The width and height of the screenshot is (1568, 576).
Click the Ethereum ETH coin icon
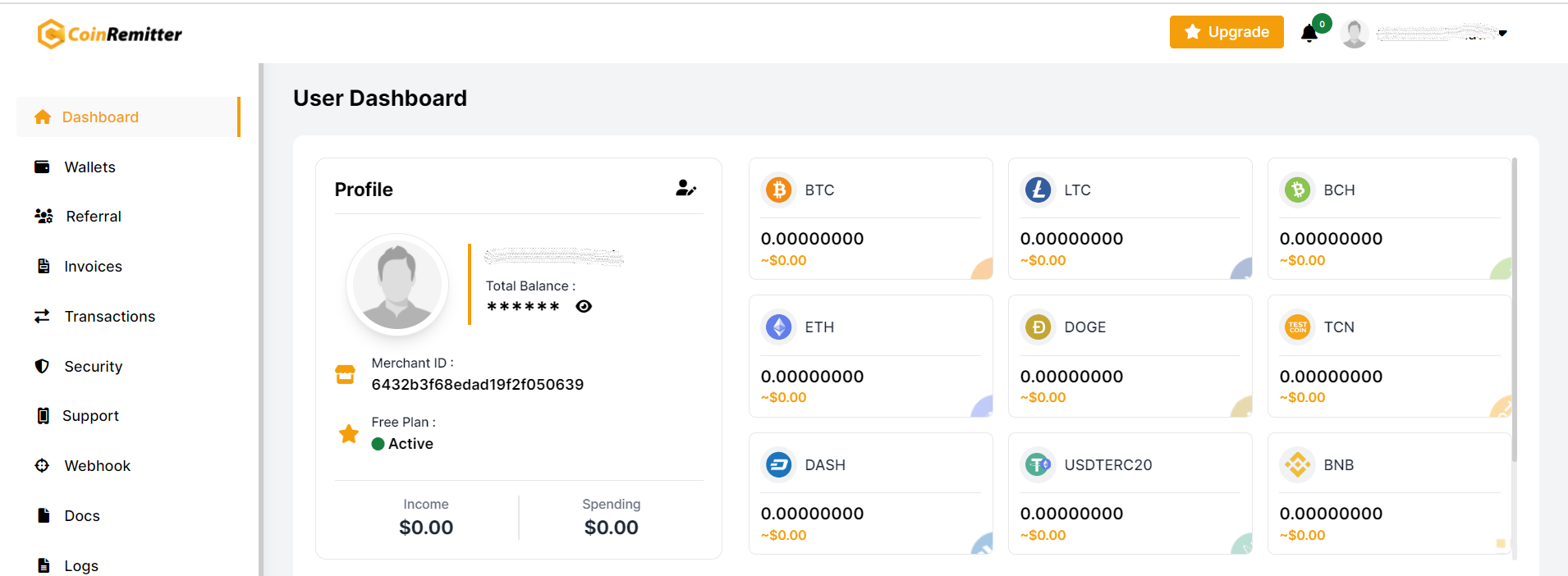[778, 327]
